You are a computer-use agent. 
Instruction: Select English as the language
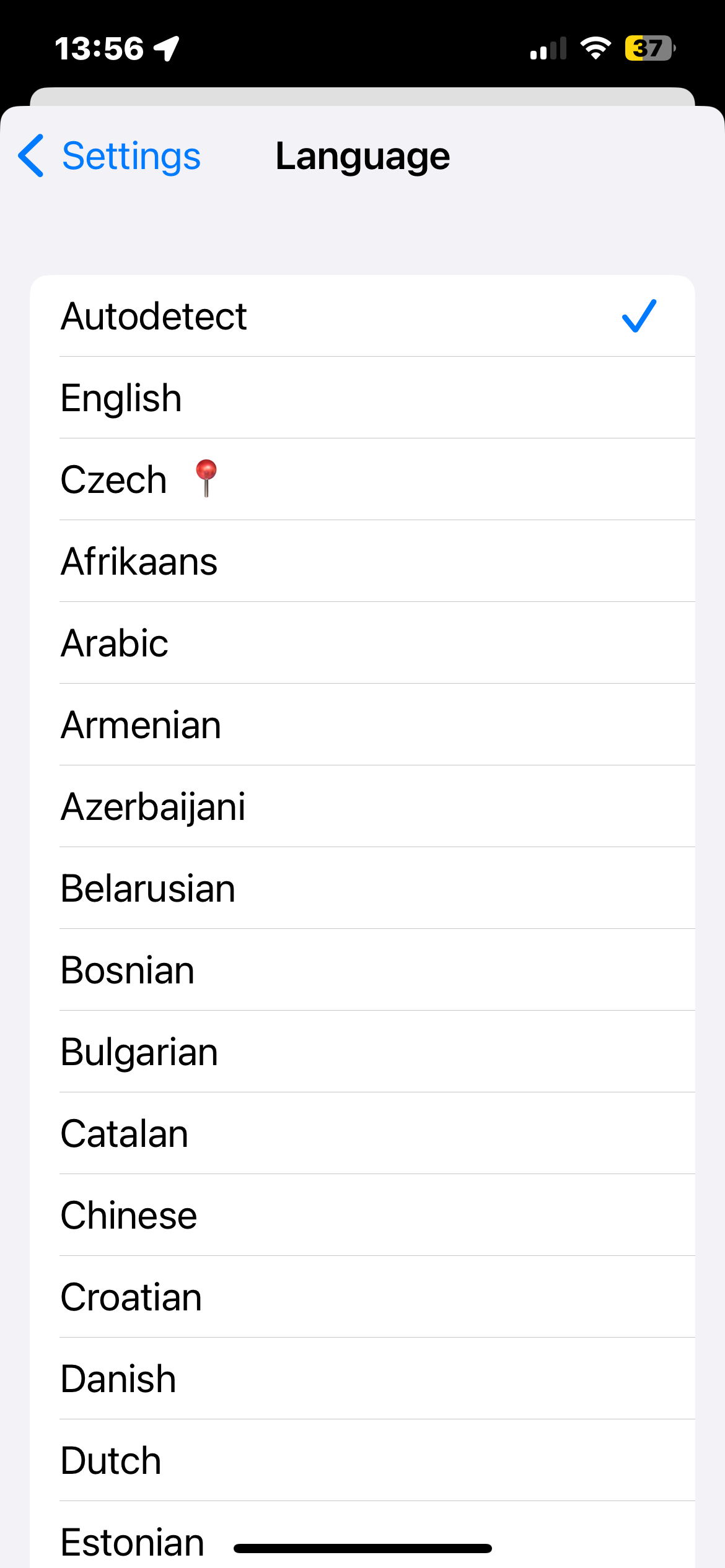[x=121, y=398]
